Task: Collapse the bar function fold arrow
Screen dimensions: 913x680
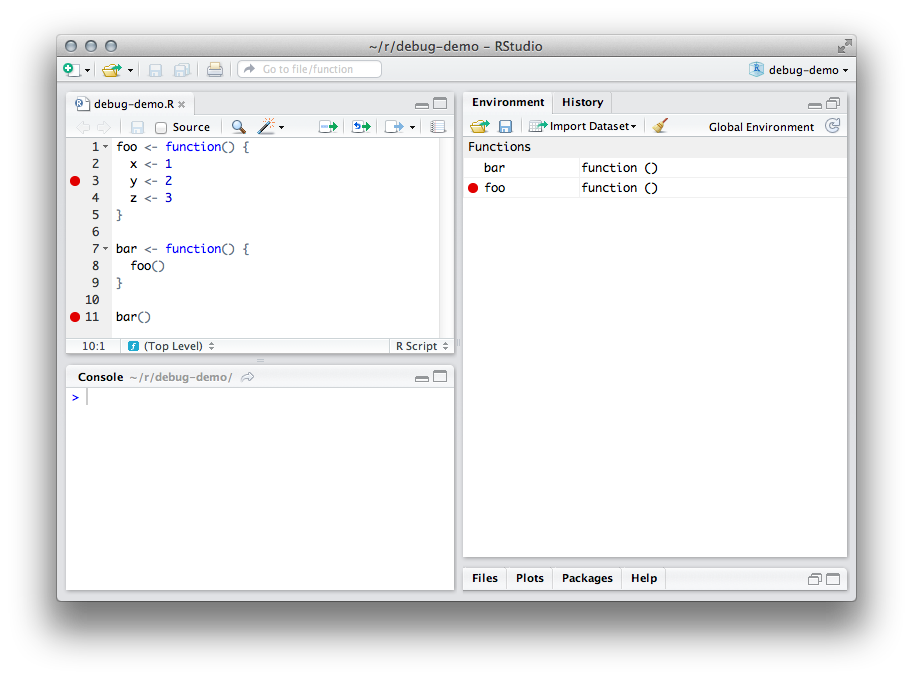Action: point(106,249)
